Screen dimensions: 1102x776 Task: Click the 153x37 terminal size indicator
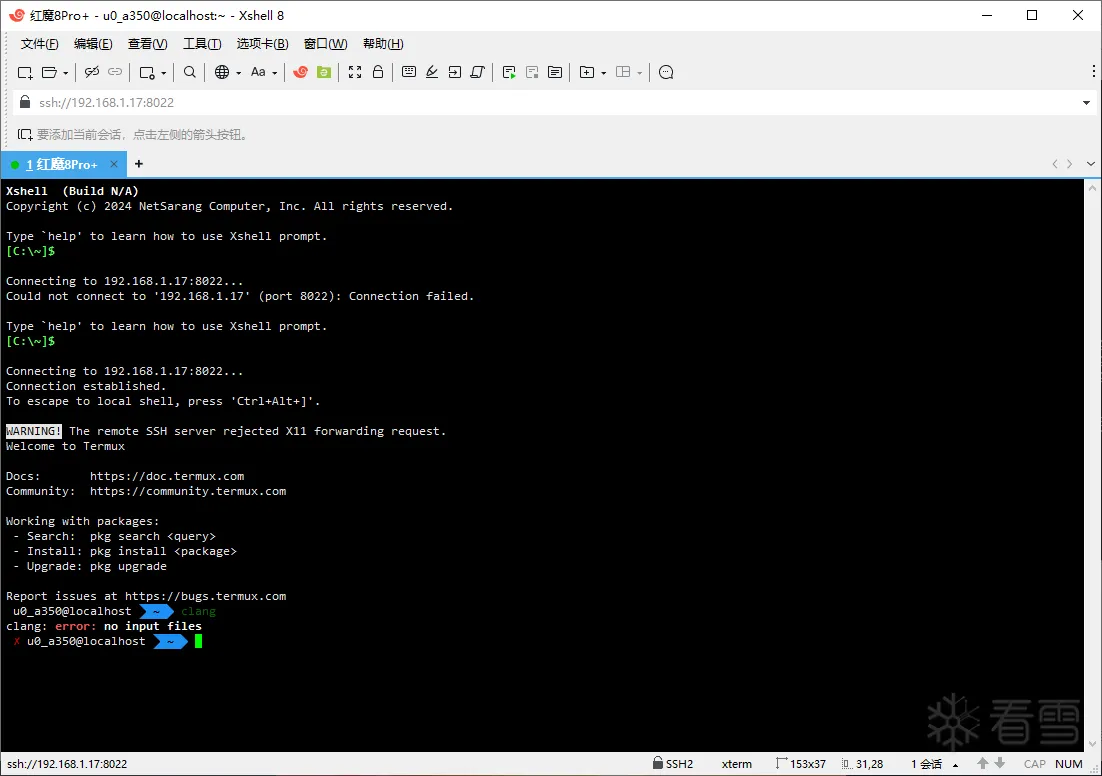(x=801, y=763)
